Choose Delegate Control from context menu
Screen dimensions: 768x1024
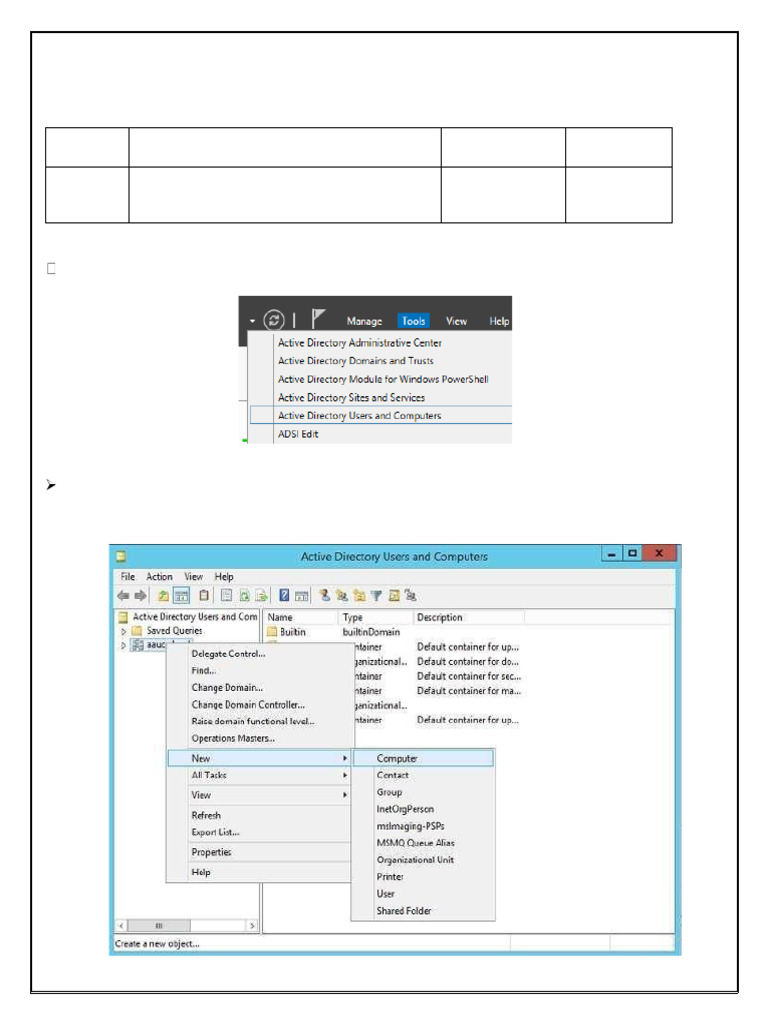coord(229,654)
